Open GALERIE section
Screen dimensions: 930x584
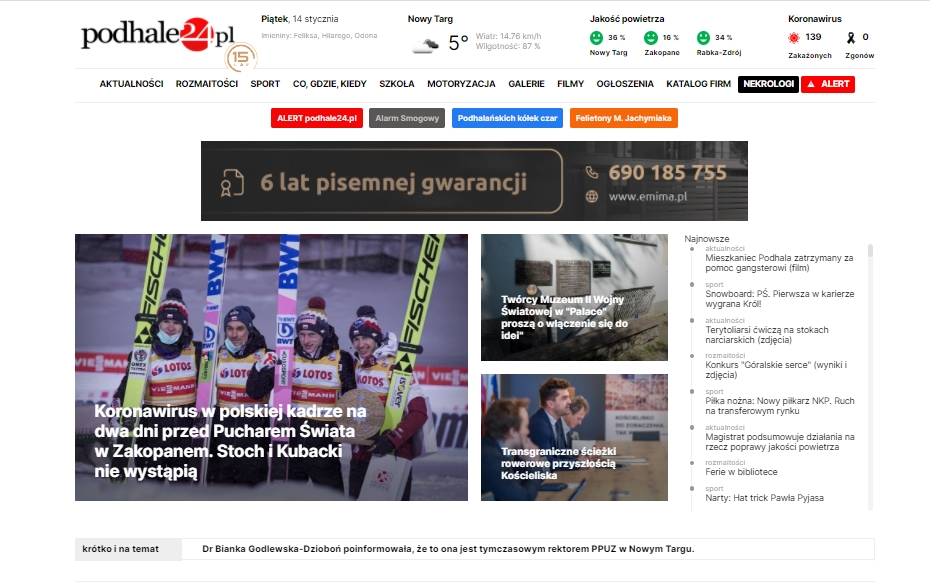tap(526, 84)
